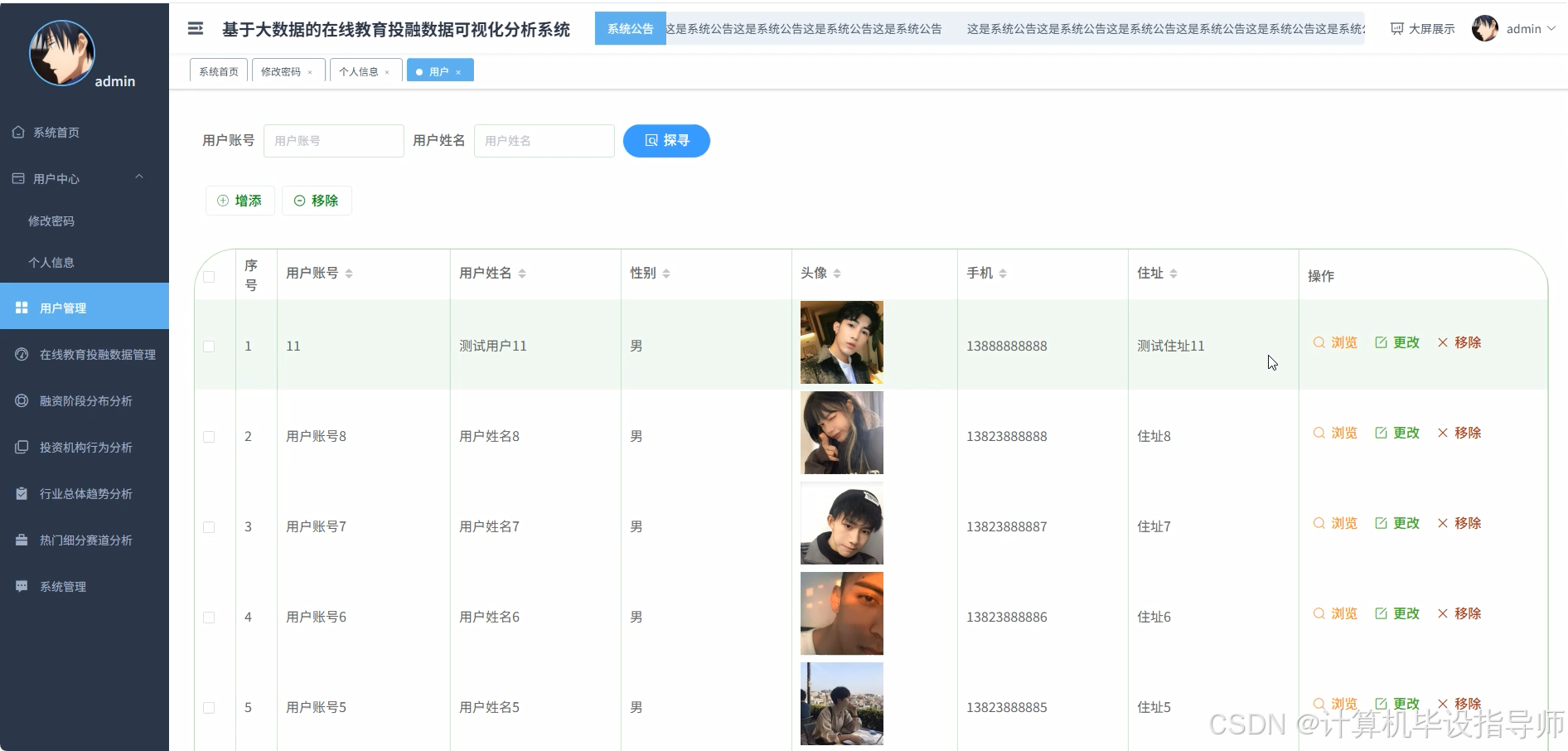Click 移除 for 测试用户11 row
The image size is (1568, 751).
pyautogui.click(x=1459, y=342)
